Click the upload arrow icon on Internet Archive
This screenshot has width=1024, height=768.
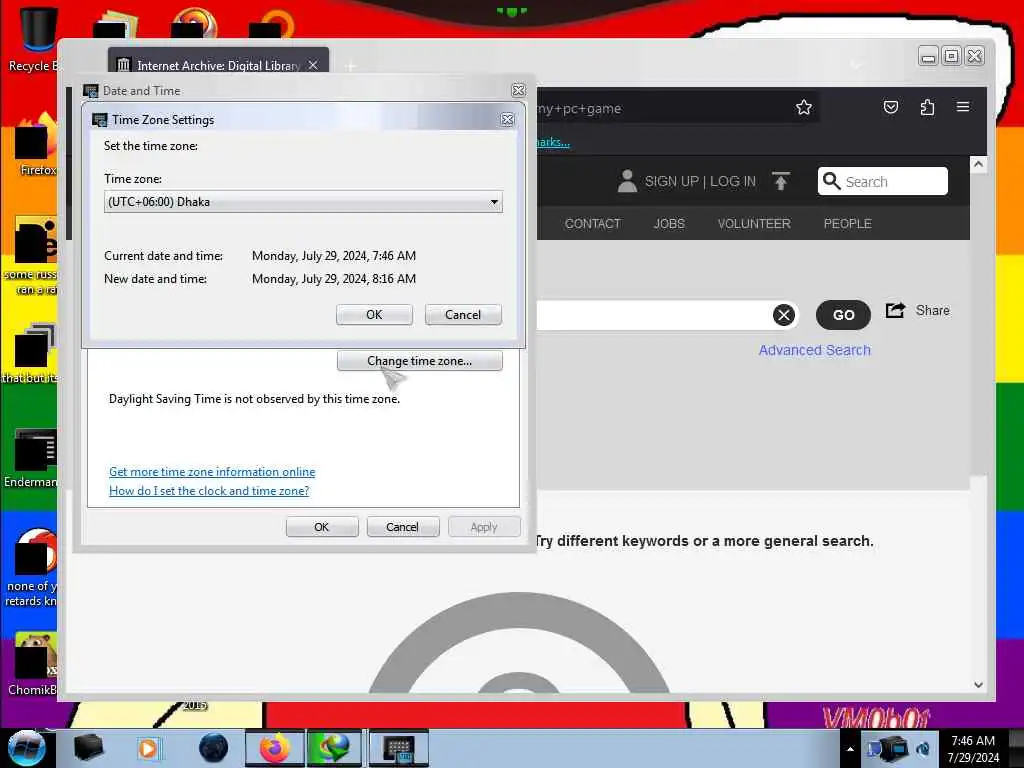click(780, 181)
